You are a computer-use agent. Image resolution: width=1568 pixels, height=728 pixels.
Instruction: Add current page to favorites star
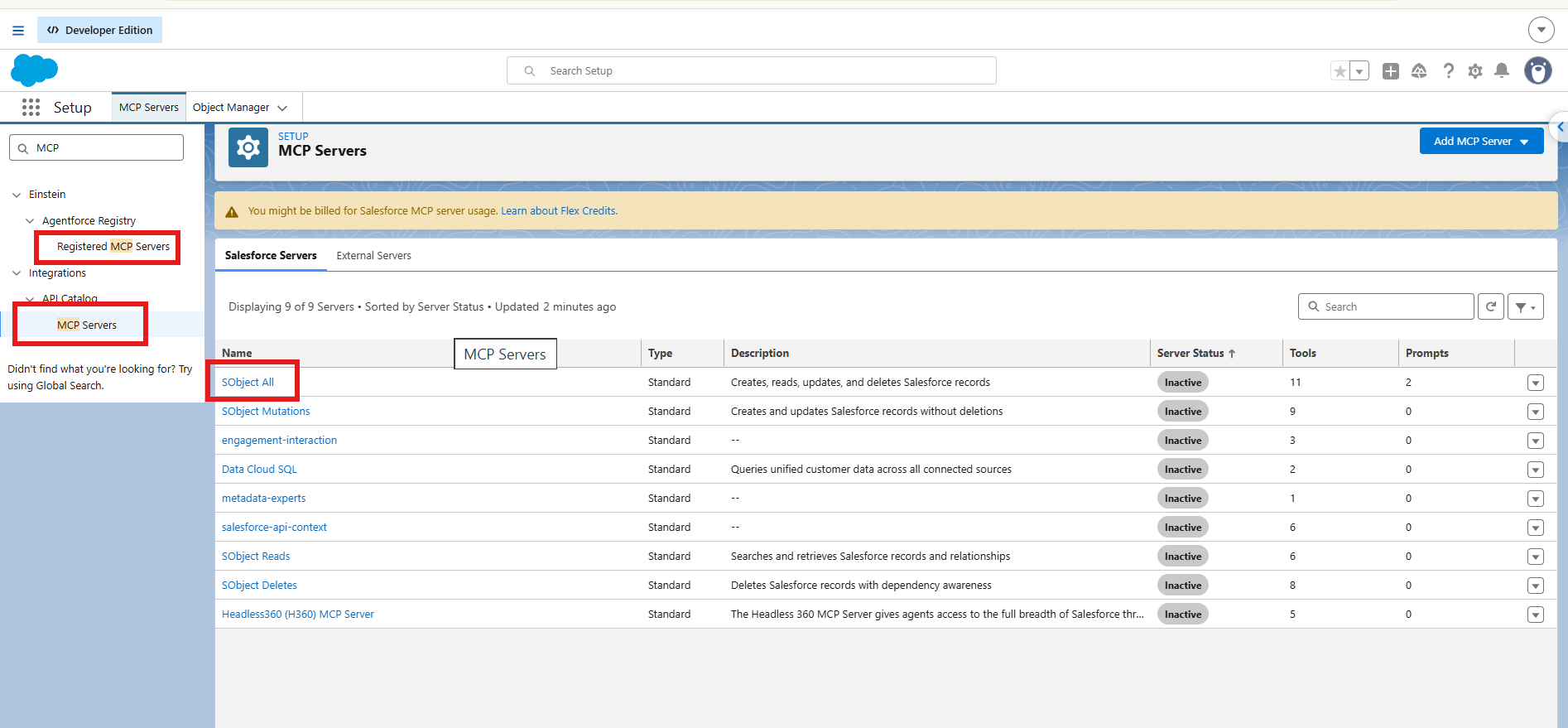point(1340,71)
